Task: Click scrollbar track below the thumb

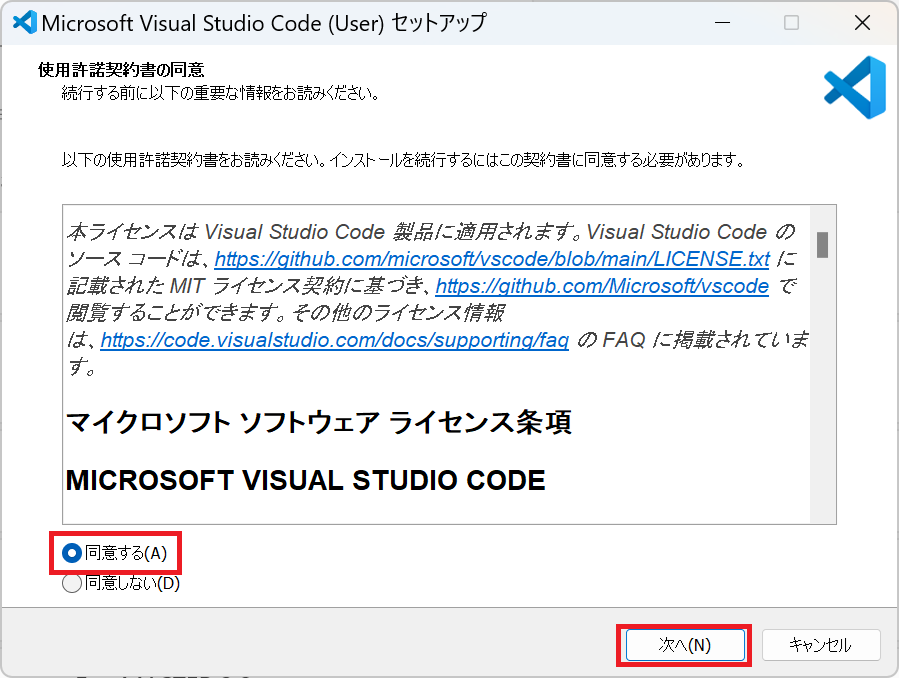Action: (x=822, y=400)
